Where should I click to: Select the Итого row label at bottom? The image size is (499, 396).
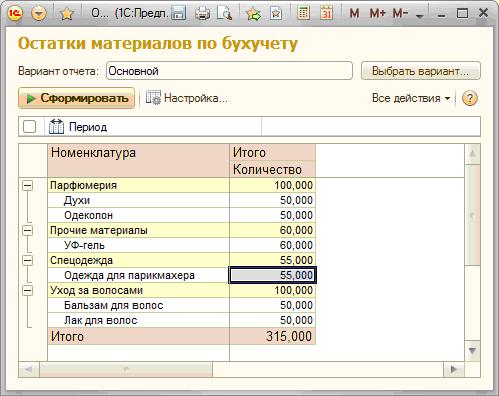138,336
